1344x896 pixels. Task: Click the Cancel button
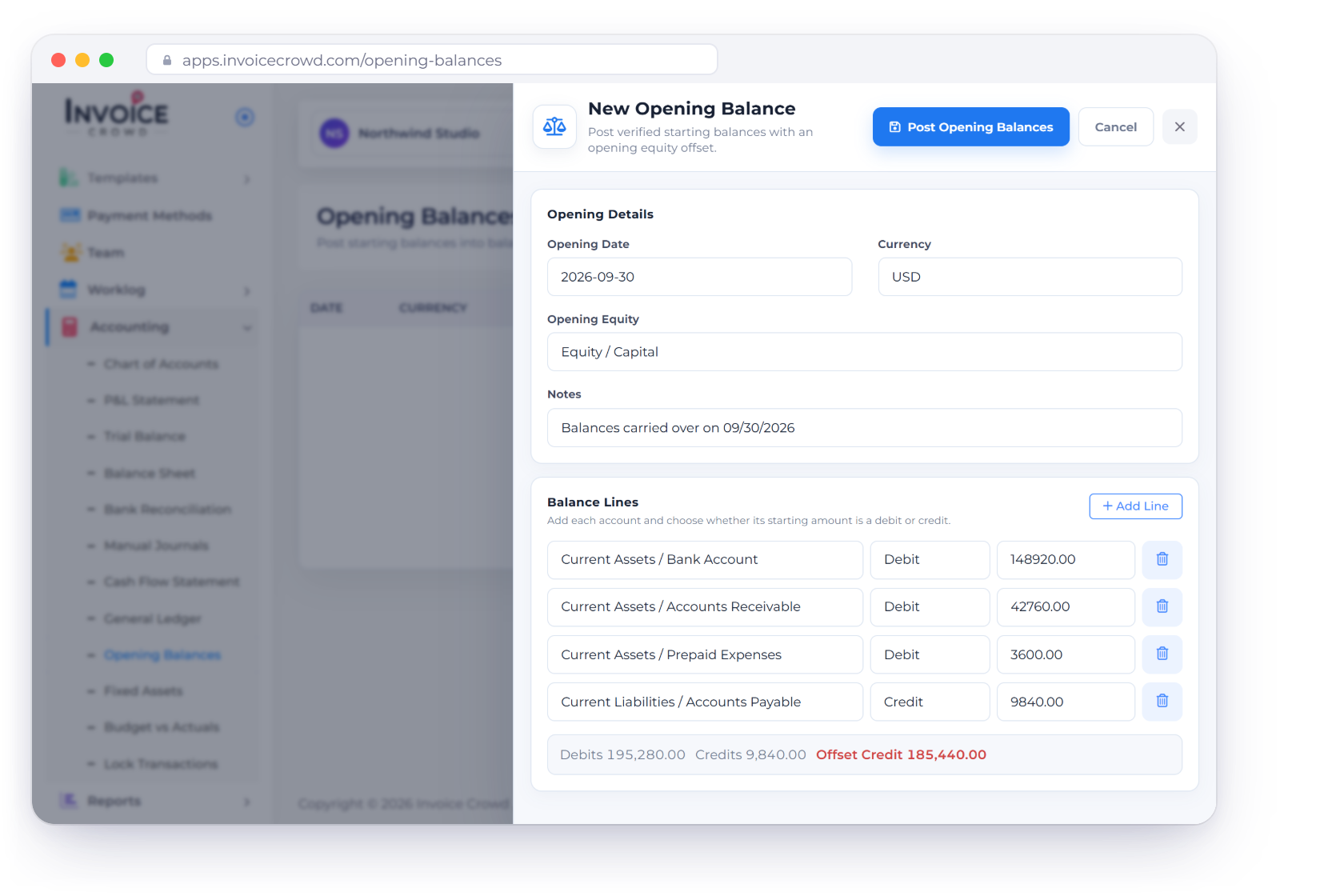tap(1115, 126)
